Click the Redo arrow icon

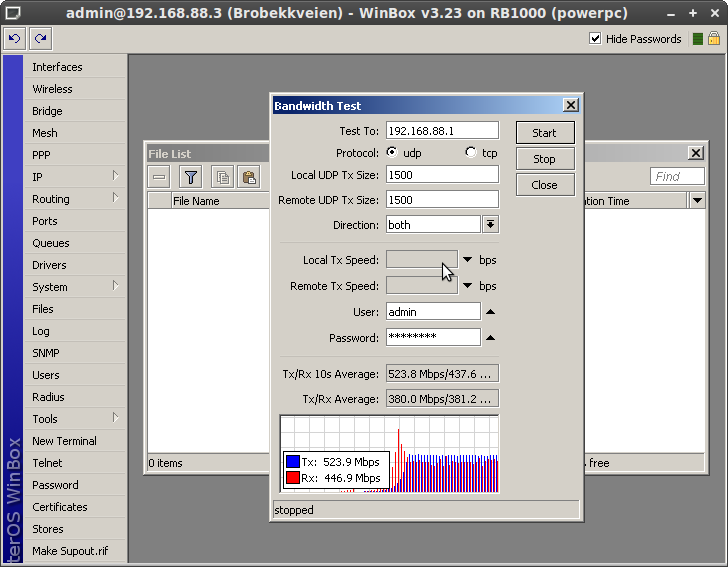(x=40, y=39)
